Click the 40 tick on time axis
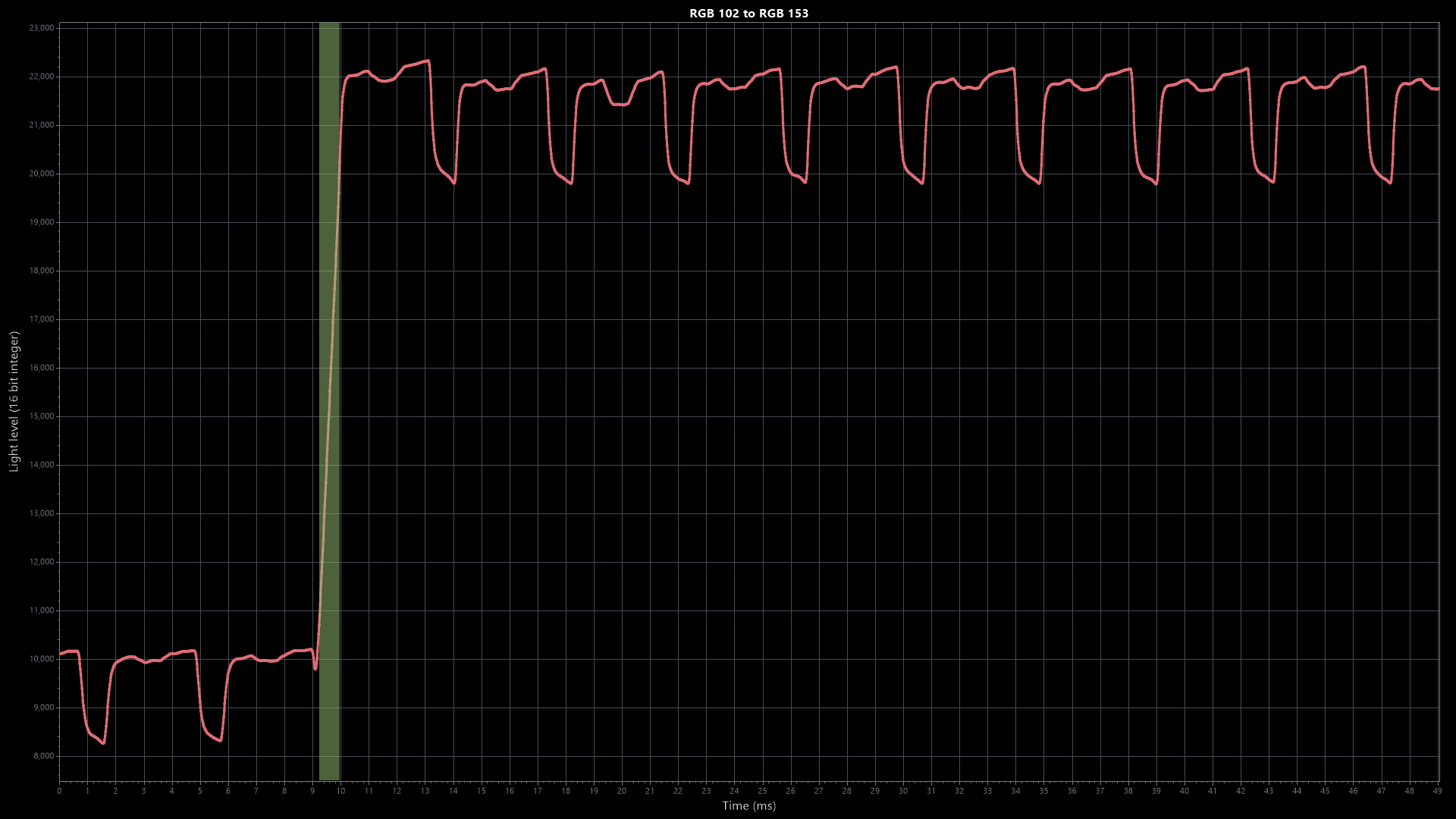 click(1184, 791)
